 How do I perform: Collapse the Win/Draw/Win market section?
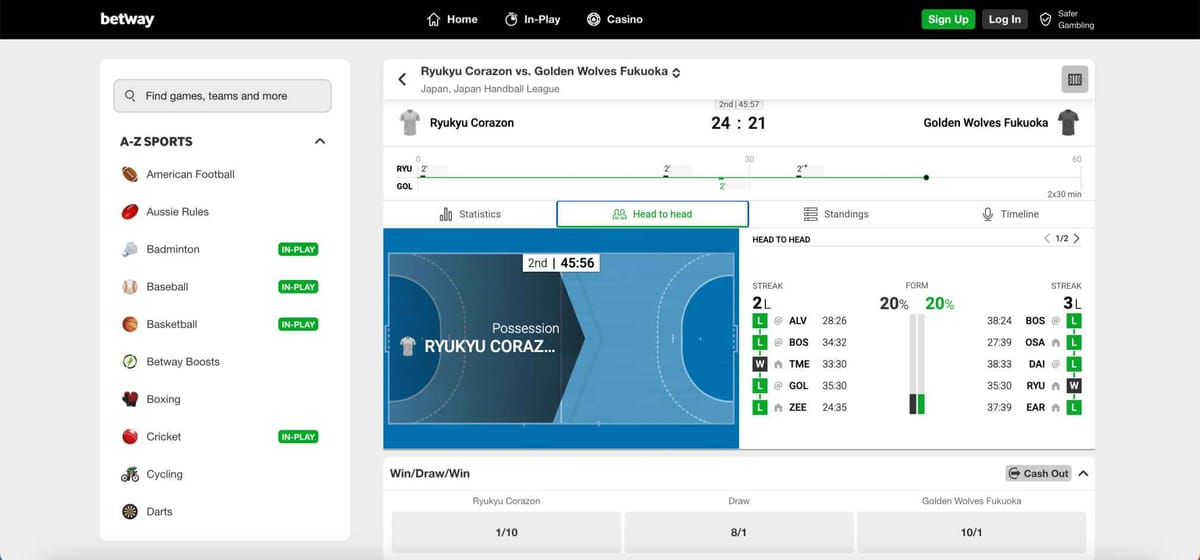tap(1084, 473)
